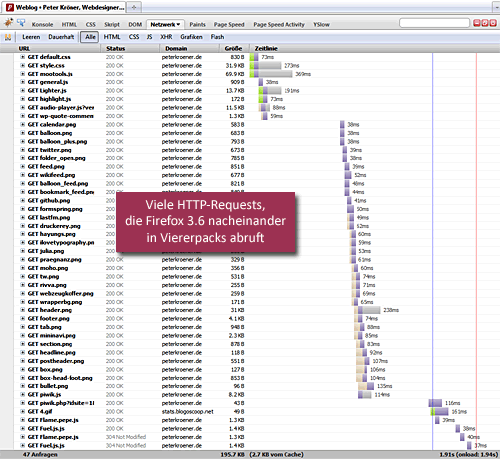Click the Weblog Peter Kröner browser tab
The width and height of the screenshot is (500, 459).
click(x=65, y=7)
